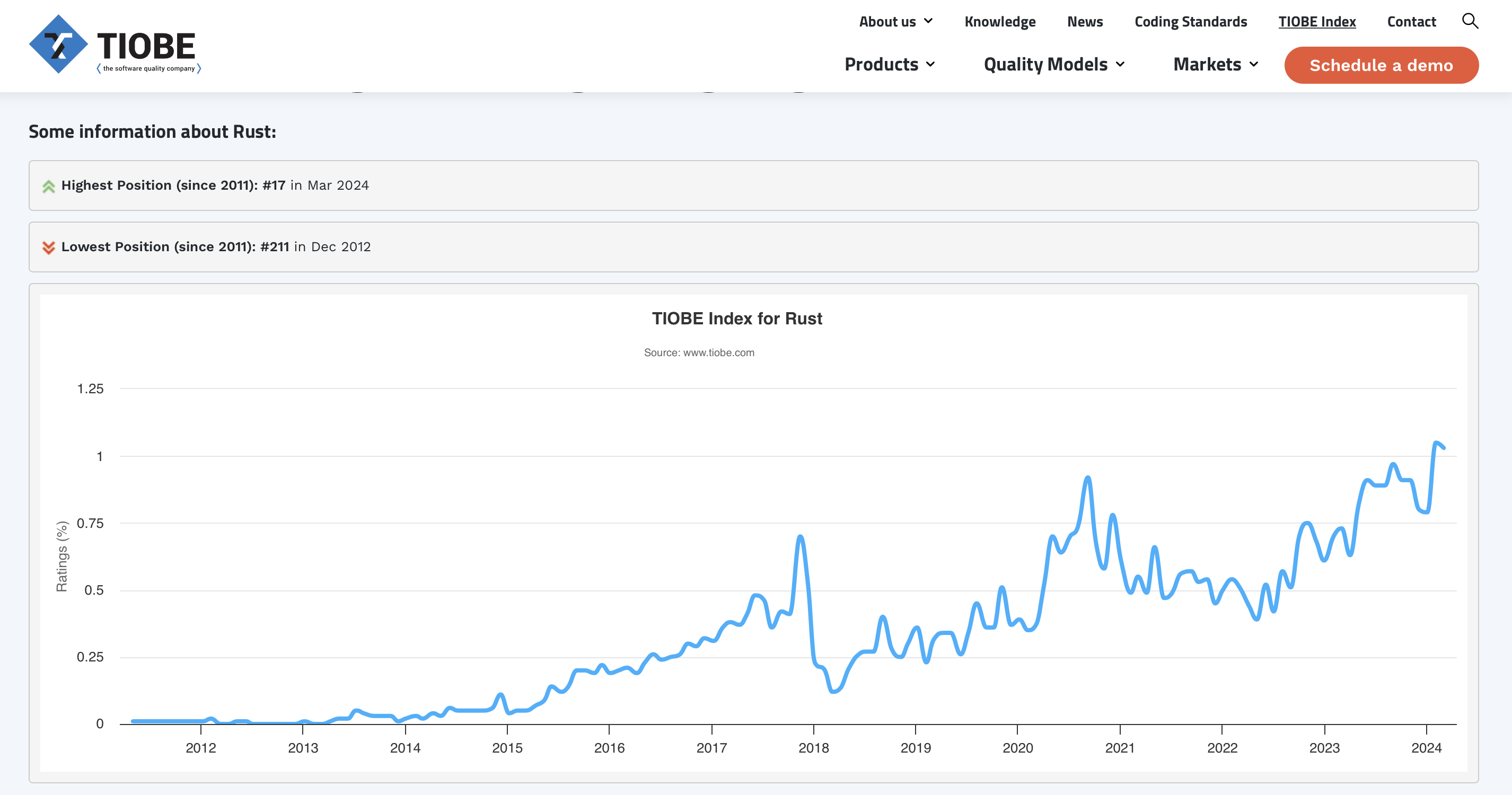Click the green Highest Position up-arrow icon

click(x=49, y=186)
